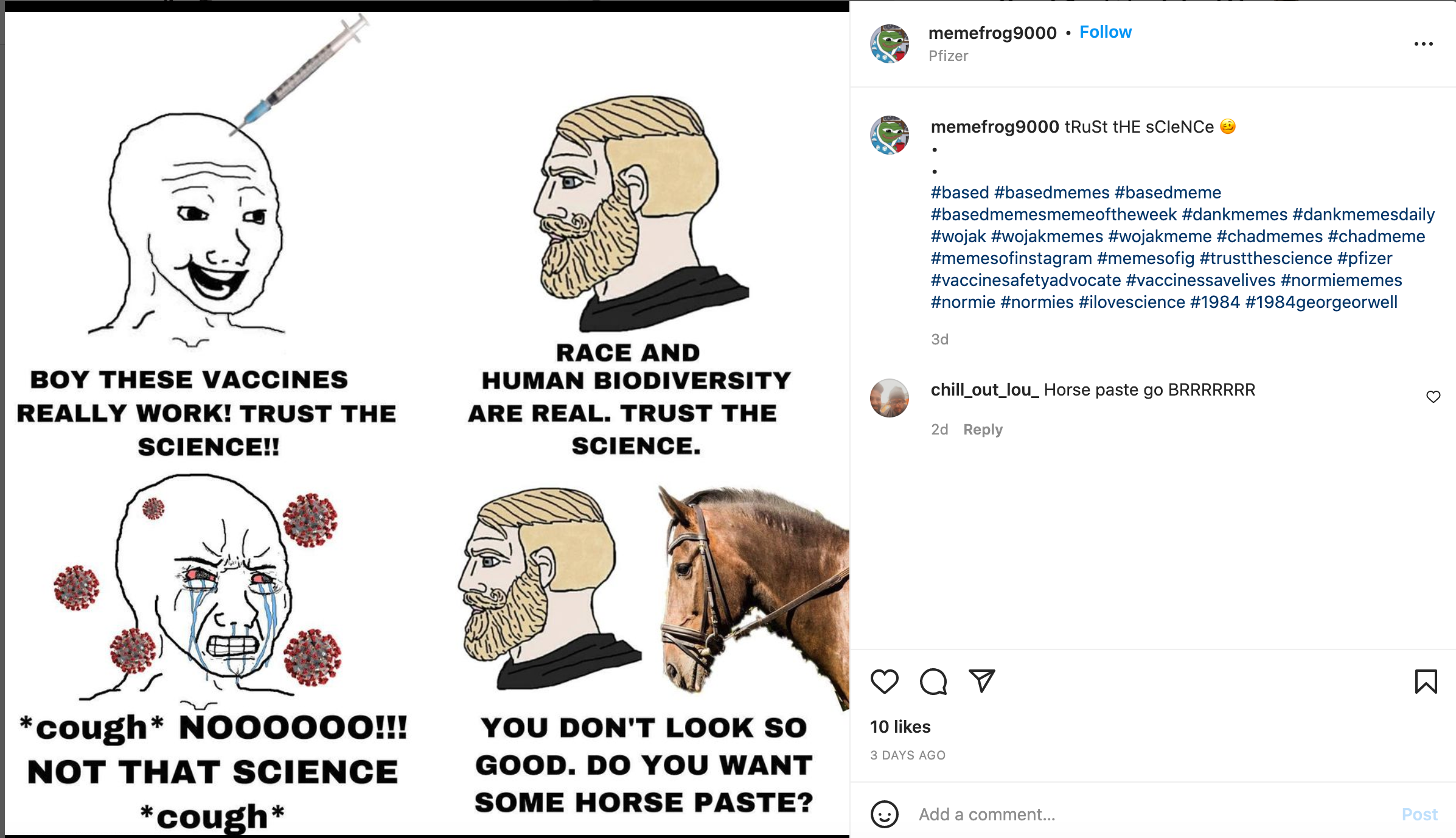This screenshot has width=1456, height=838.
Task: Click the Post comment button
Action: (x=1419, y=814)
